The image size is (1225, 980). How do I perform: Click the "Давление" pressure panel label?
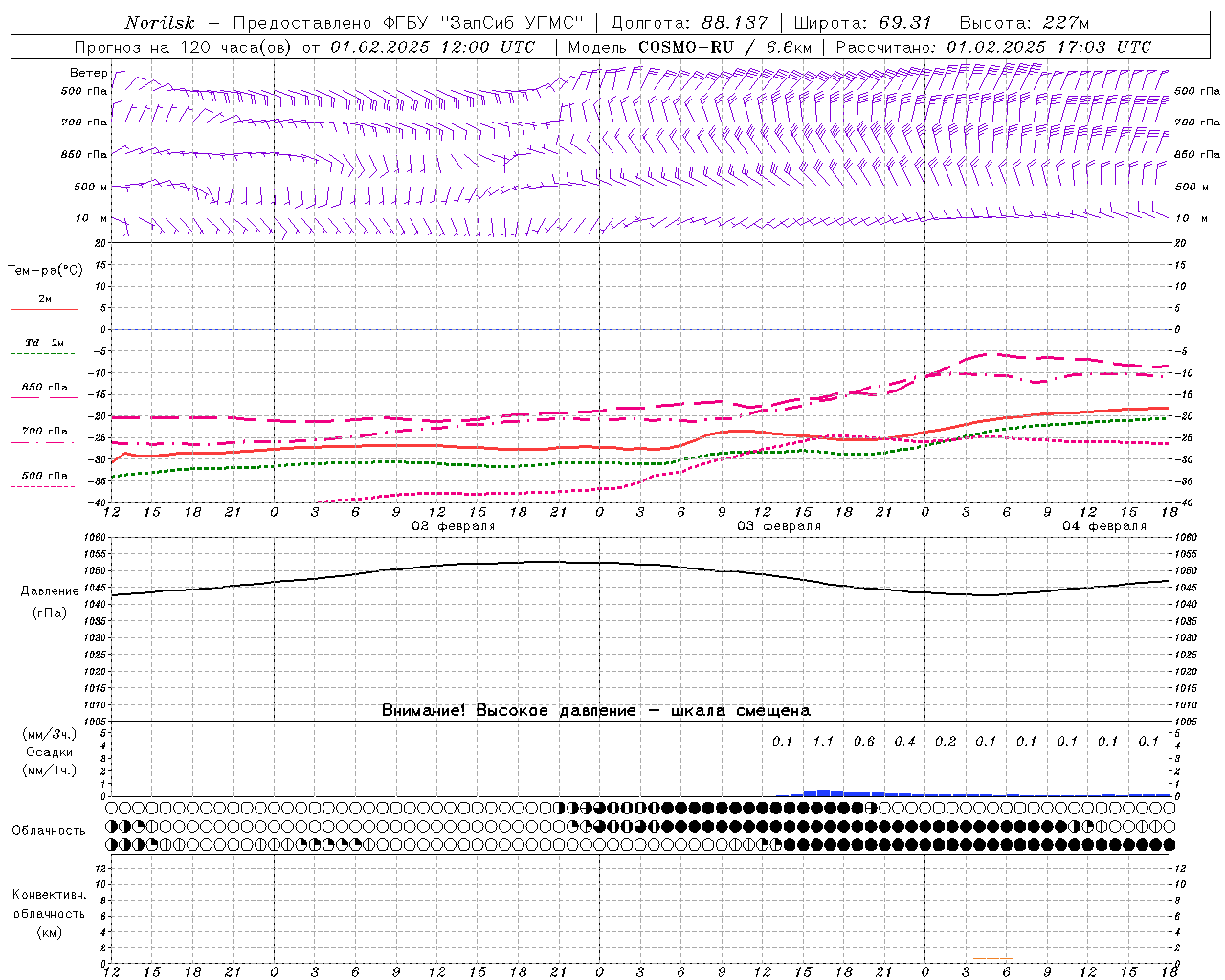(50, 591)
